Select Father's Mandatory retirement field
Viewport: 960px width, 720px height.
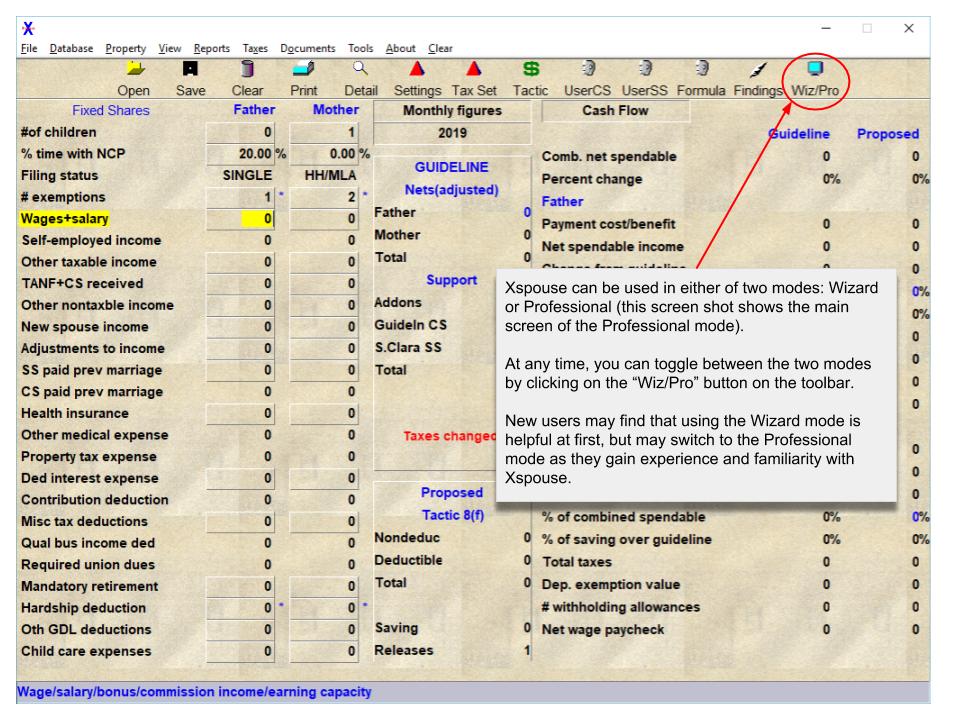point(240,587)
